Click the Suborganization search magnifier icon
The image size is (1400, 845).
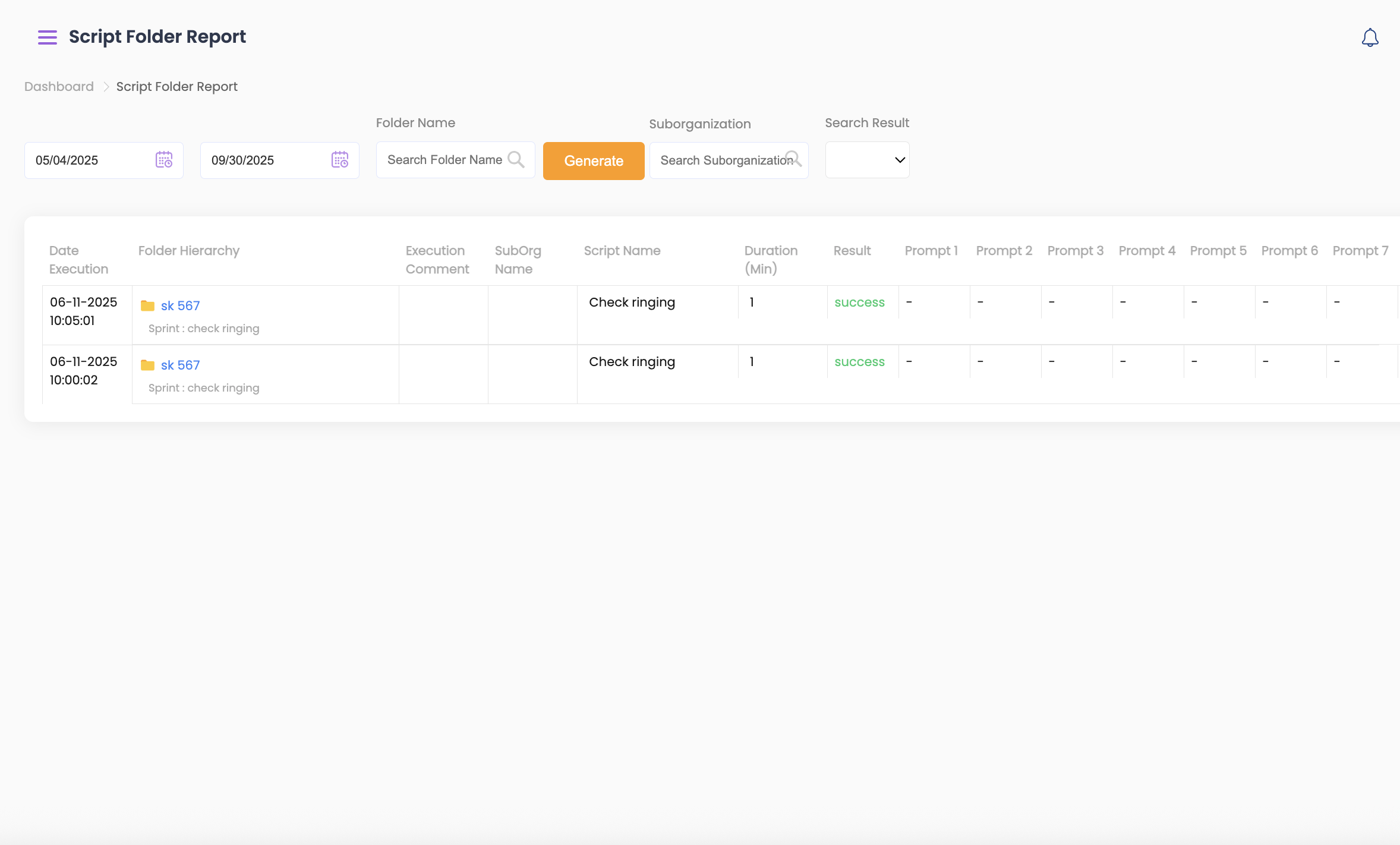(794, 159)
